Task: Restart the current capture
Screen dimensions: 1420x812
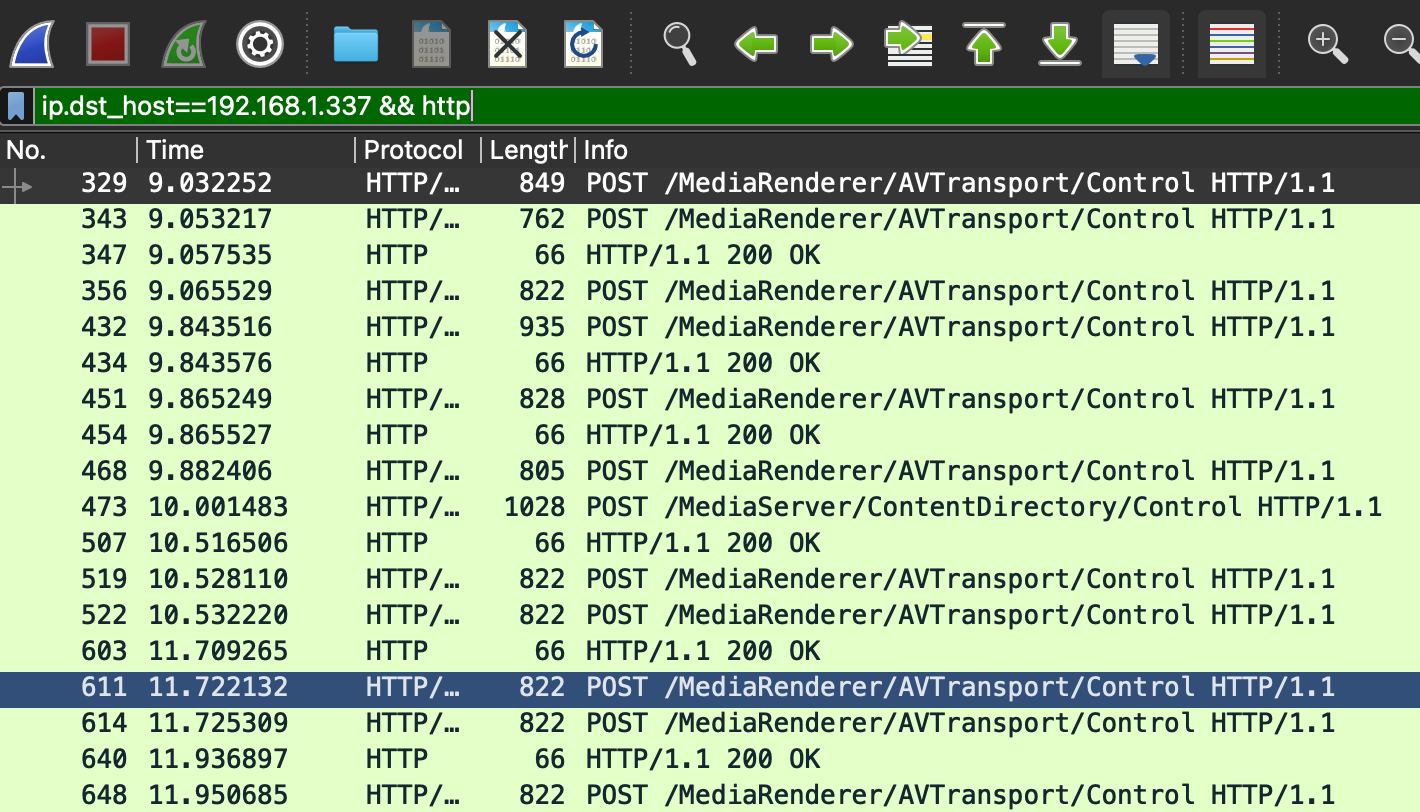Action: pos(184,44)
